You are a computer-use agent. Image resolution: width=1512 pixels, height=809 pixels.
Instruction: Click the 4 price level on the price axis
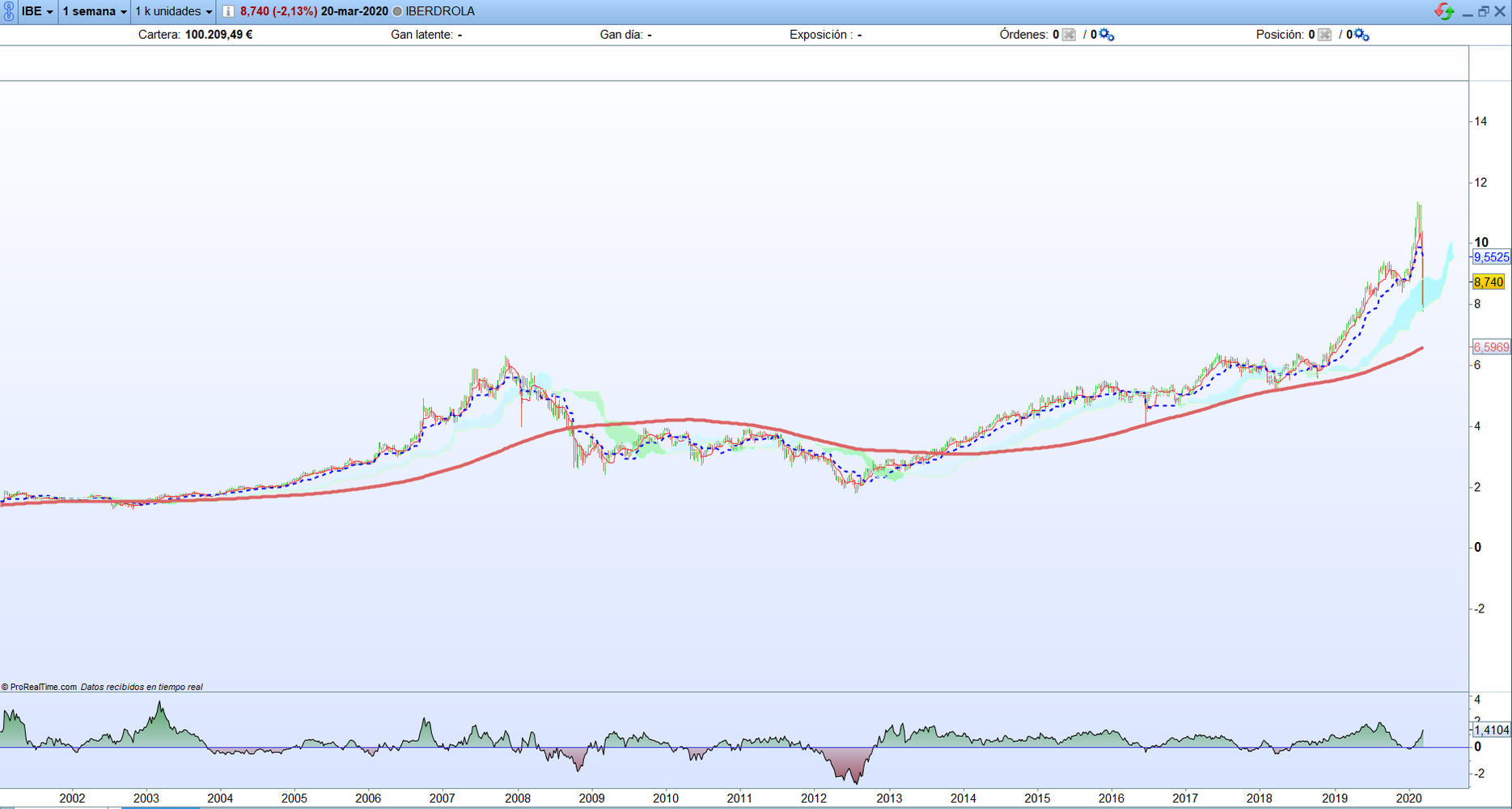(1478, 426)
